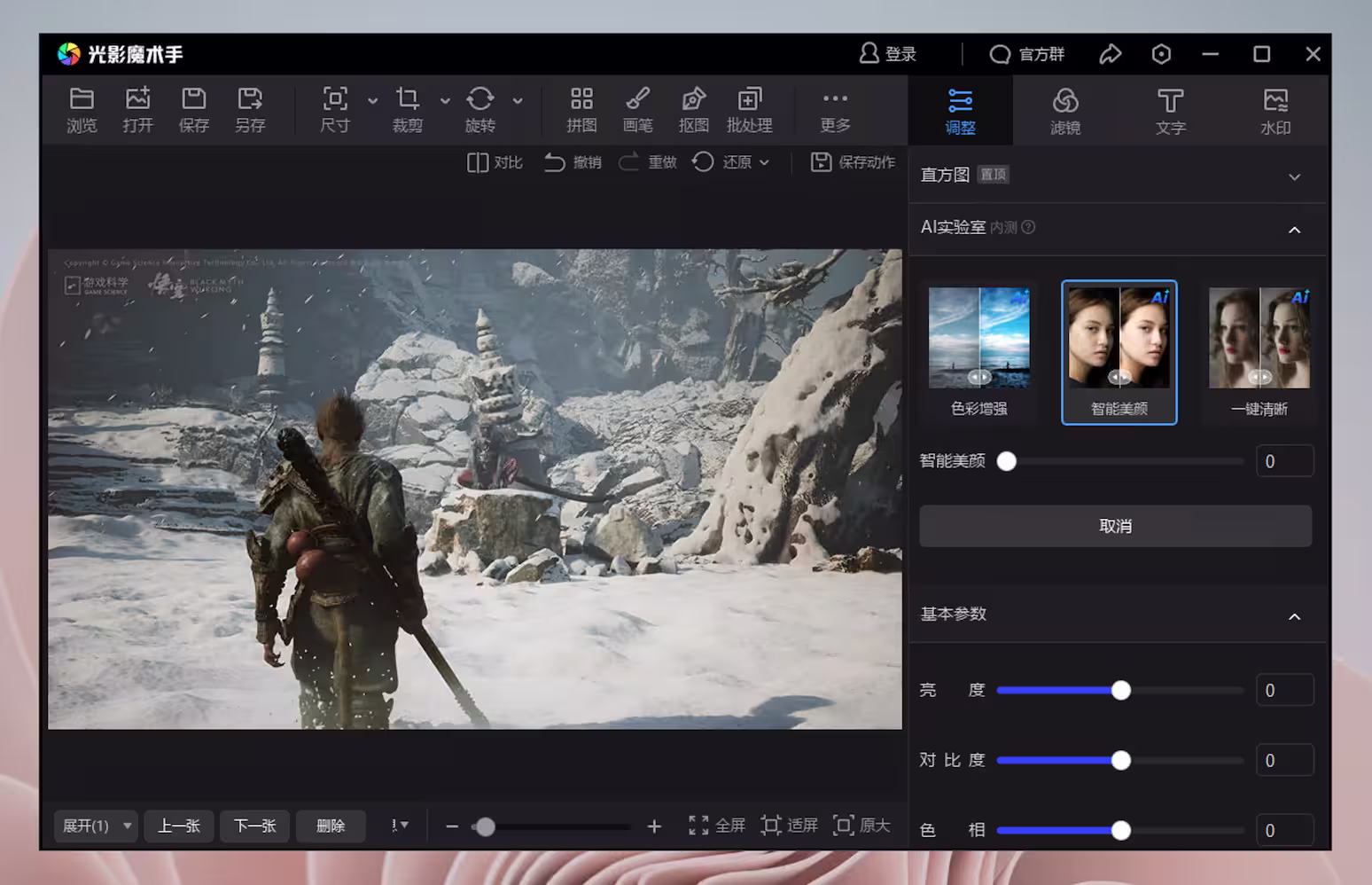Choose 另存 save-as icon

[250, 110]
